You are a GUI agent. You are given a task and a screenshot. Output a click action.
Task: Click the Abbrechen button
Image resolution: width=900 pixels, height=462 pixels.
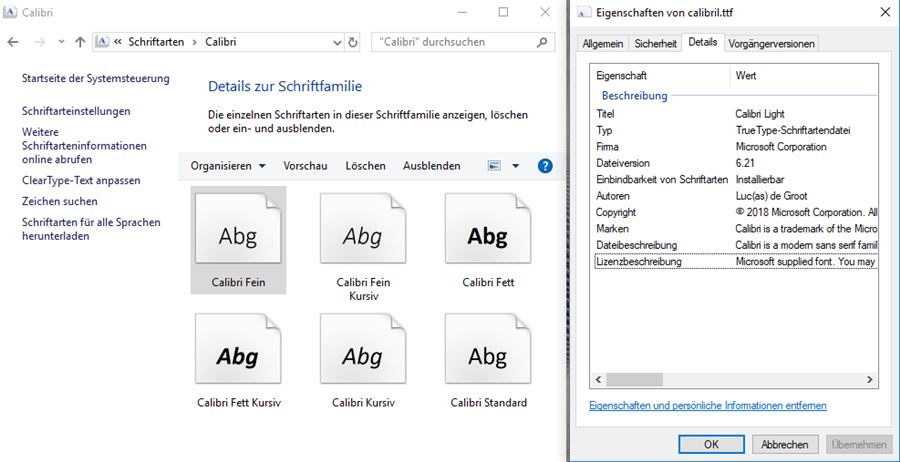pyautogui.click(x=779, y=444)
